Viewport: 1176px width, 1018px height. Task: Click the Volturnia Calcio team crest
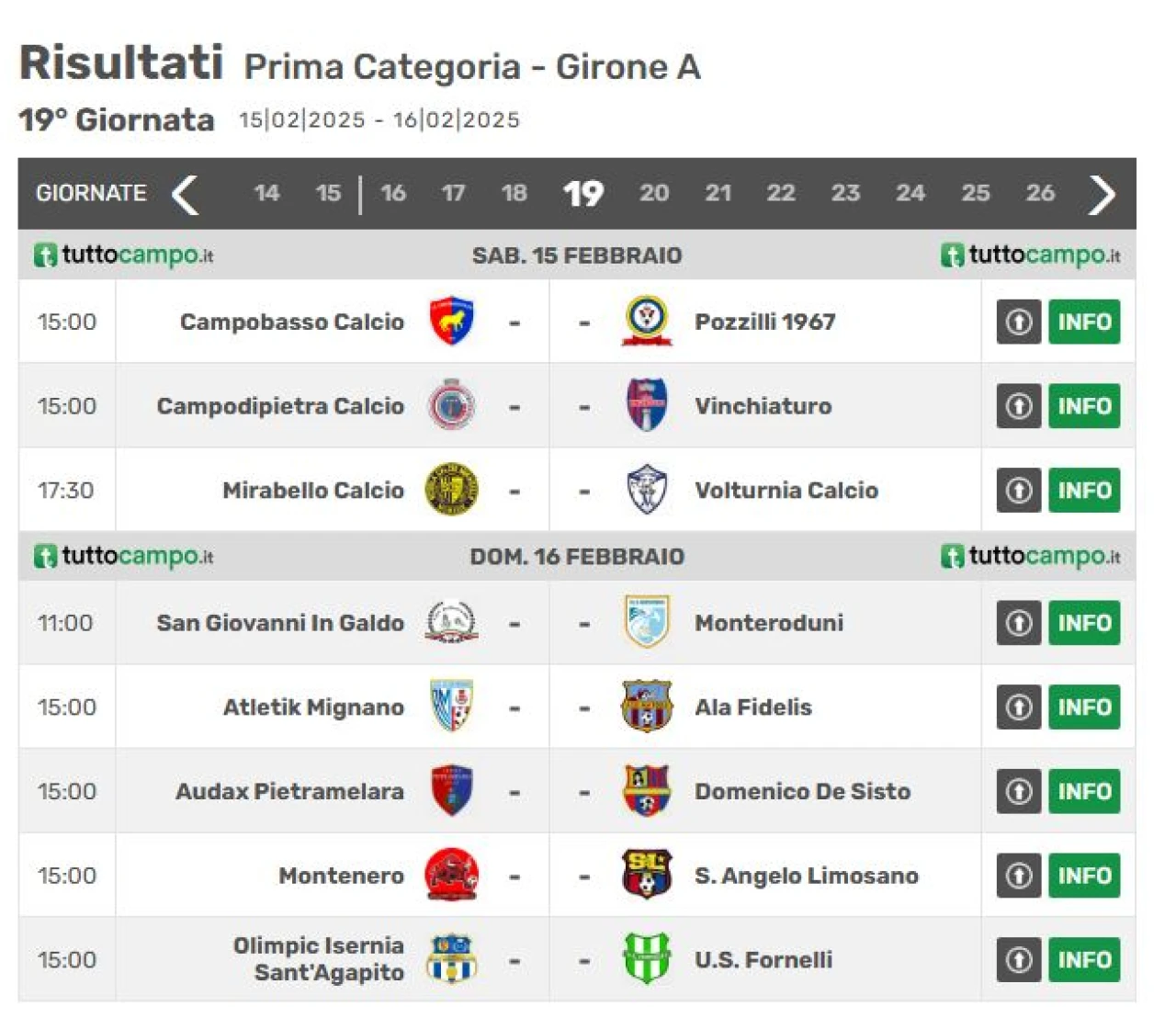coord(647,490)
